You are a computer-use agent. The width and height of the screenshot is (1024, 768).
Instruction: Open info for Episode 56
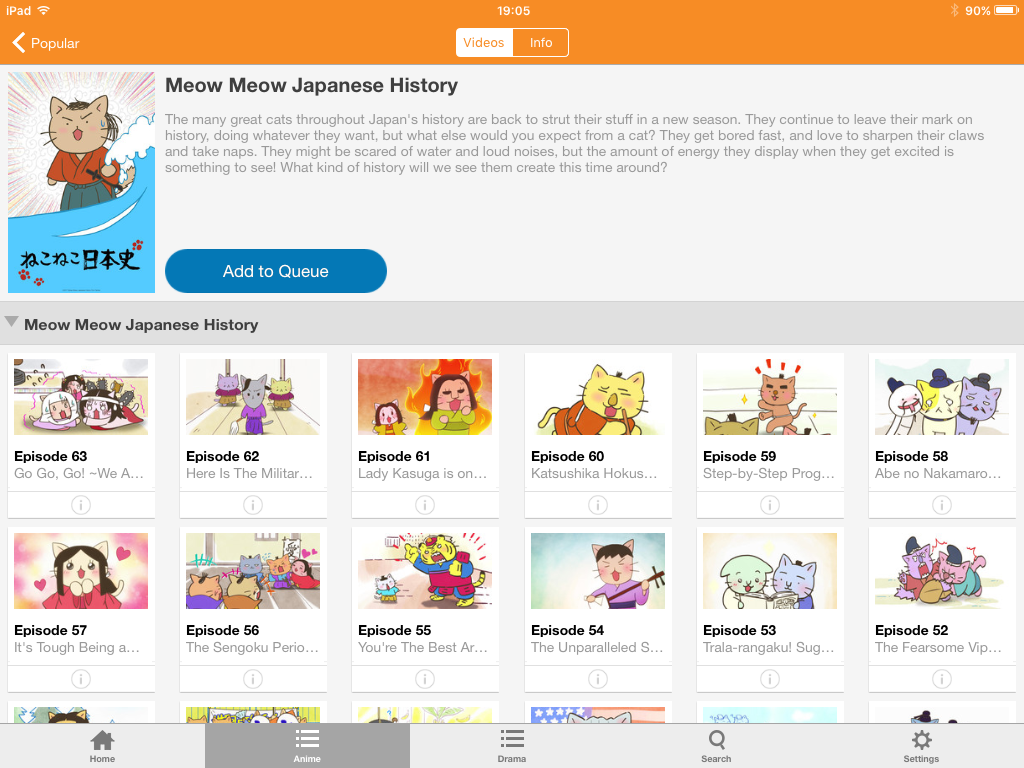[x=253, y=679]
